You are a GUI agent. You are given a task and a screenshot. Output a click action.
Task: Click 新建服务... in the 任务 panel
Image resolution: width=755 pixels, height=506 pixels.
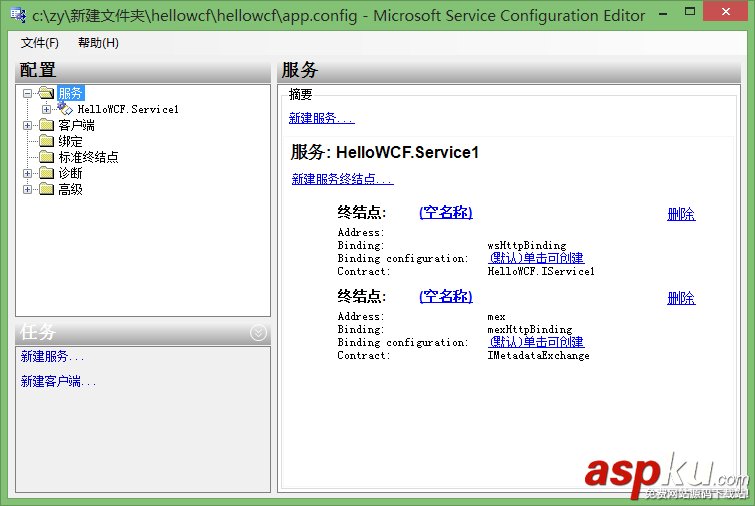point(52,357)
